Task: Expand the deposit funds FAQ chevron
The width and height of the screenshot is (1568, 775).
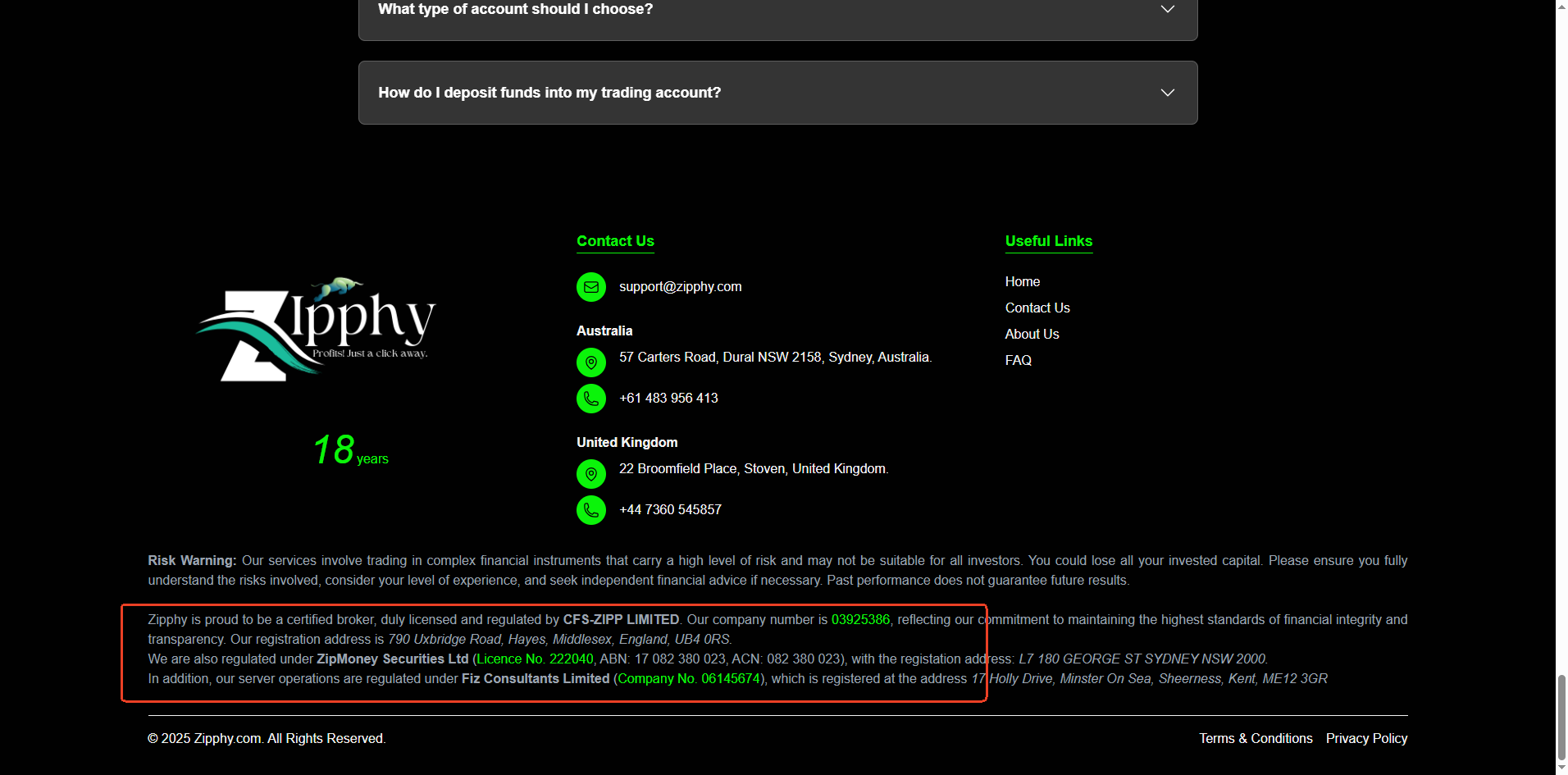Action: tap(1168, 93)
